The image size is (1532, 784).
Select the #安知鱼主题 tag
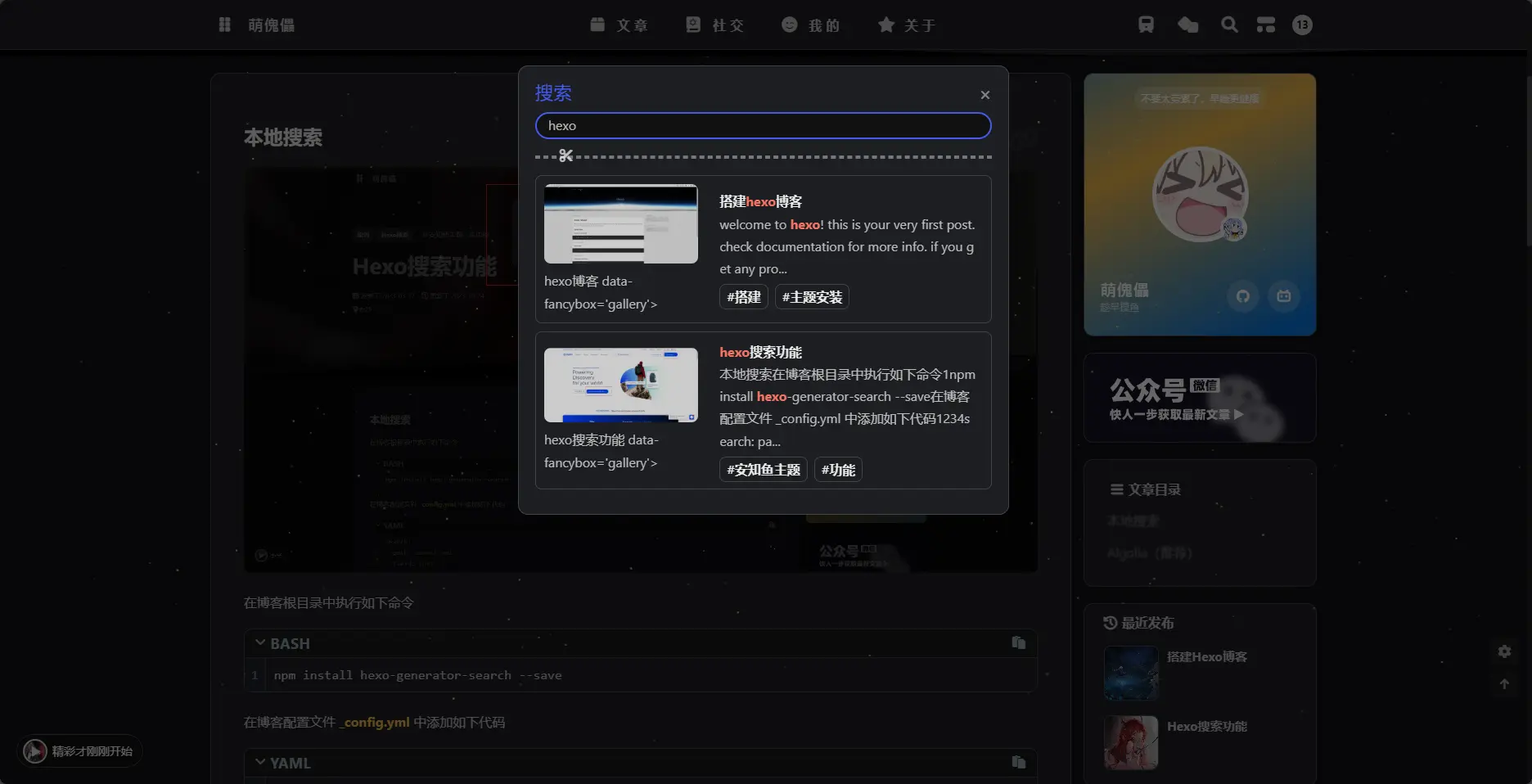coord(764,470)
